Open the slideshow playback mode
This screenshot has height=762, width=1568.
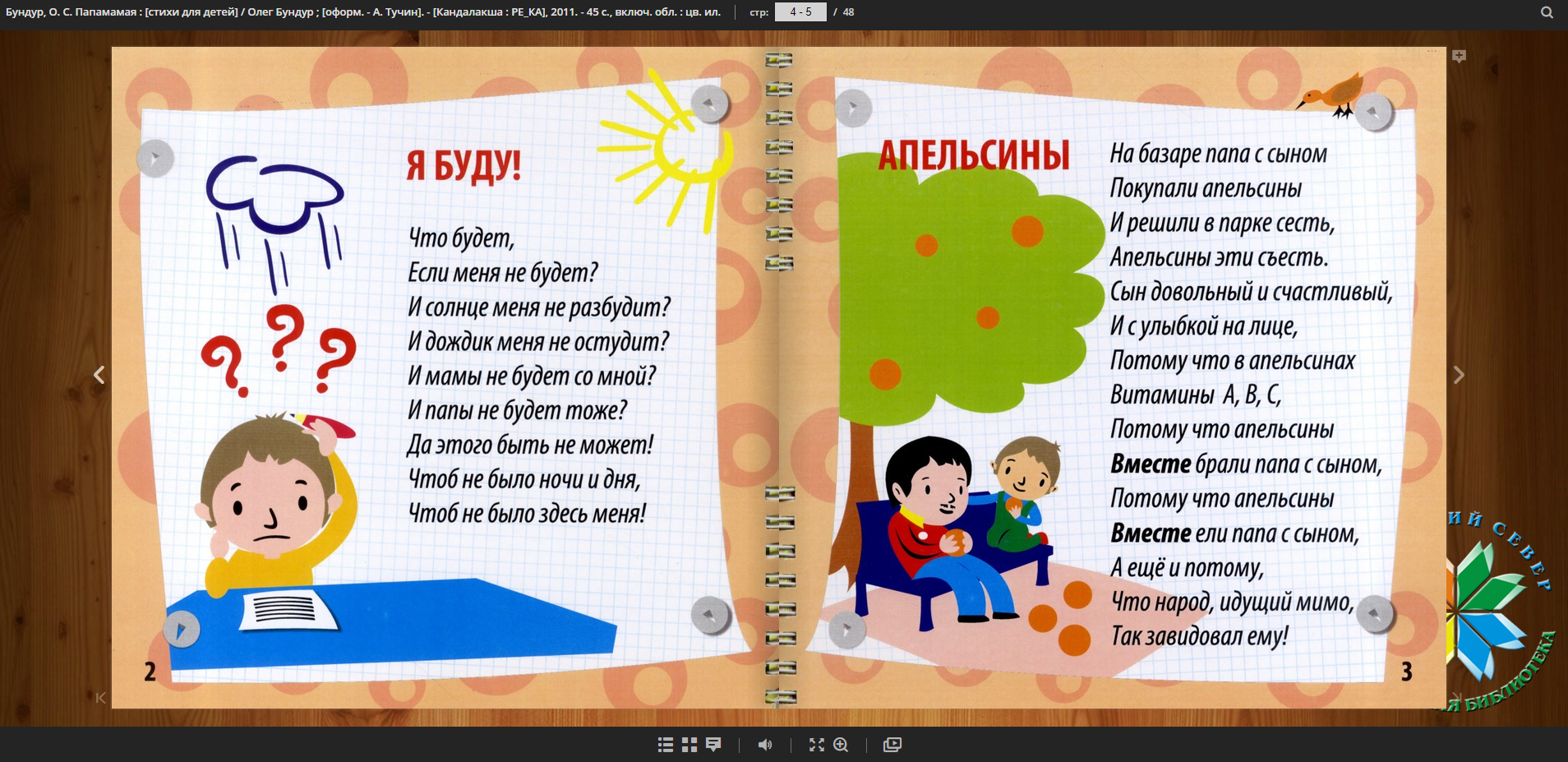892,744
